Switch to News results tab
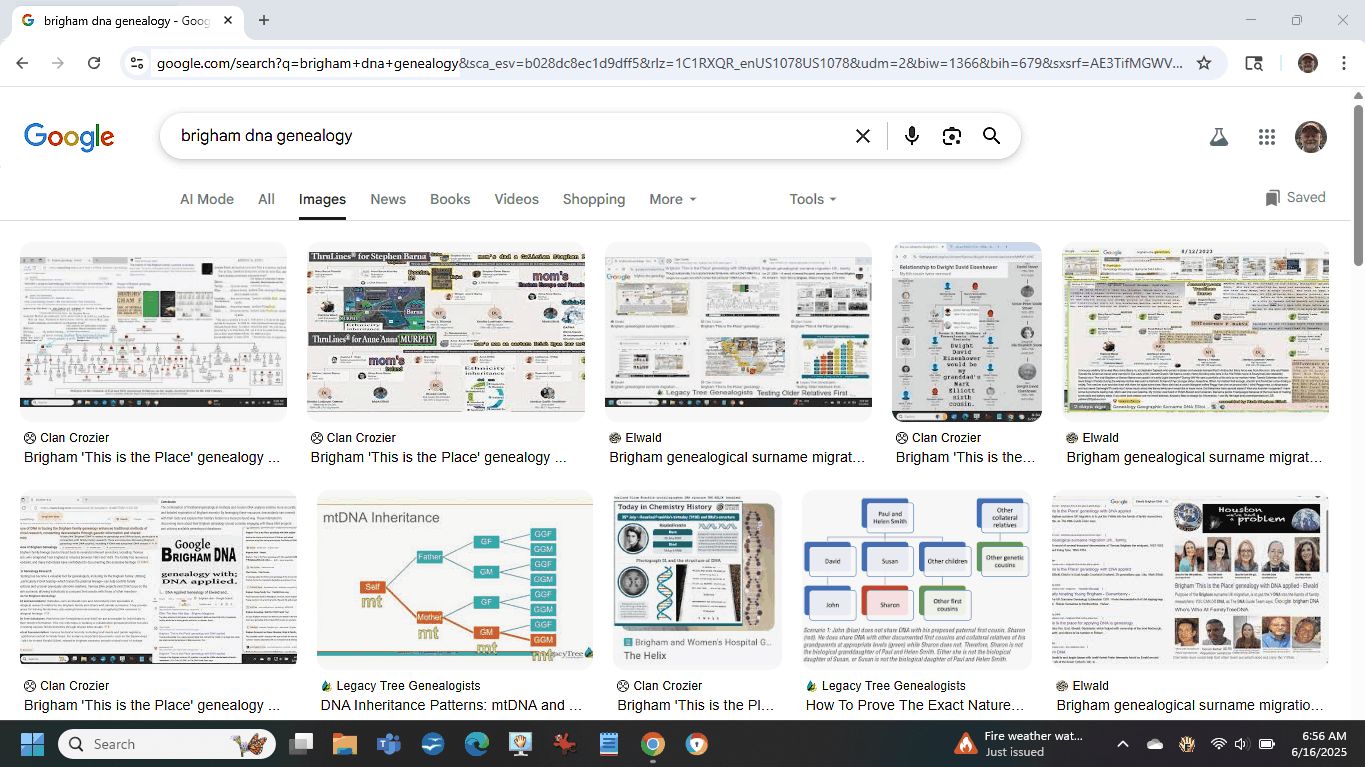The image size is (1365, 767). [388, 199]
